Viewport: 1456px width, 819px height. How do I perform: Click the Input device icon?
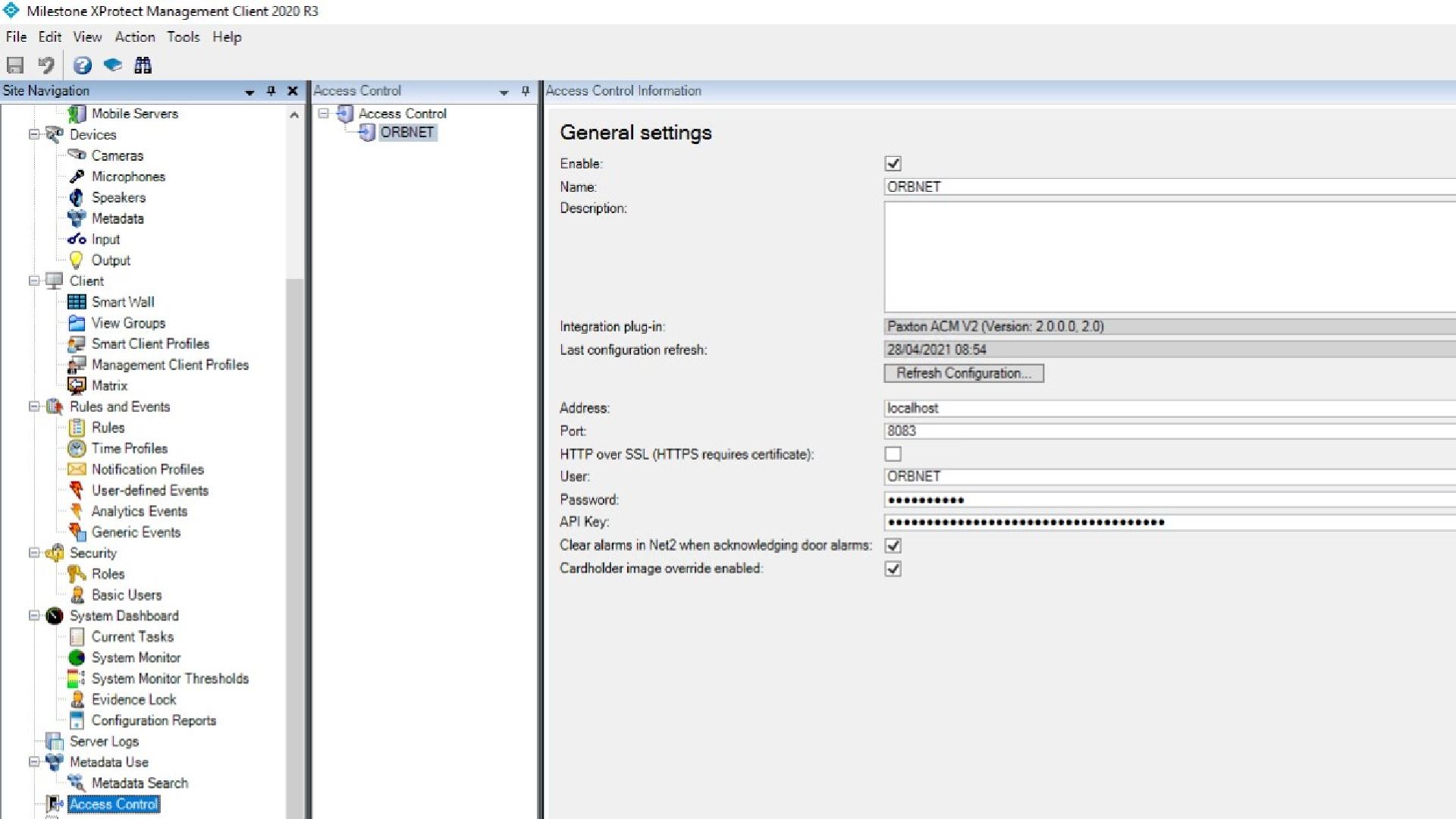tap(77, 240)
